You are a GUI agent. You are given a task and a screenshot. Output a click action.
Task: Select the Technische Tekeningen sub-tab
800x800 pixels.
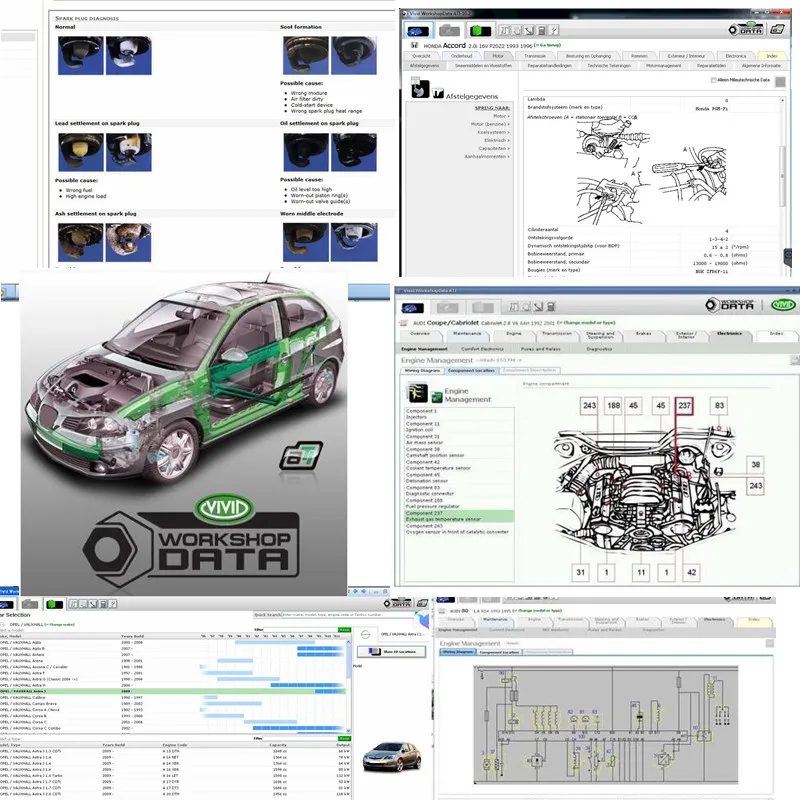click(x=609, y=66)
